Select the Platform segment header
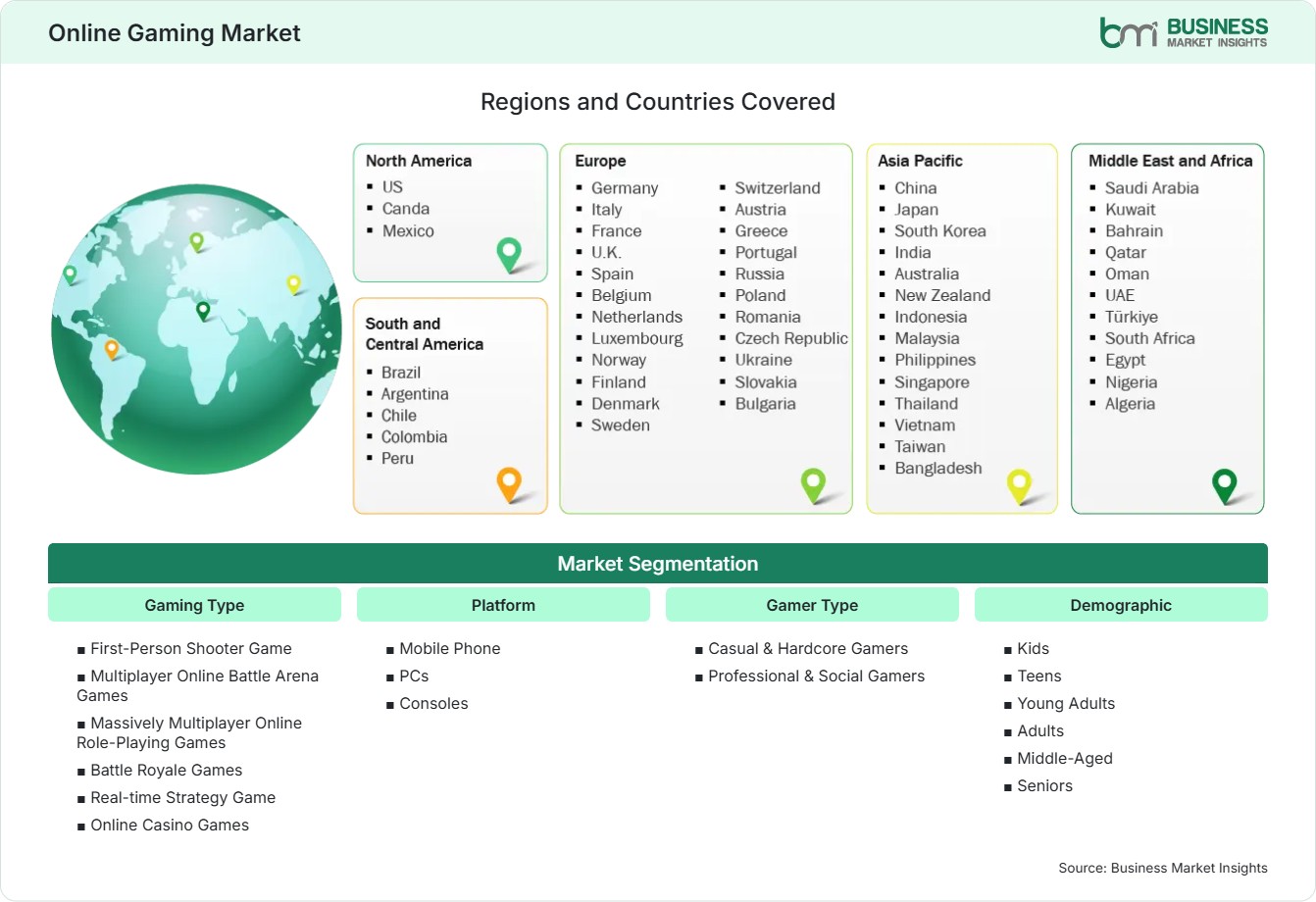The image size is (1316, 902). 503,605
